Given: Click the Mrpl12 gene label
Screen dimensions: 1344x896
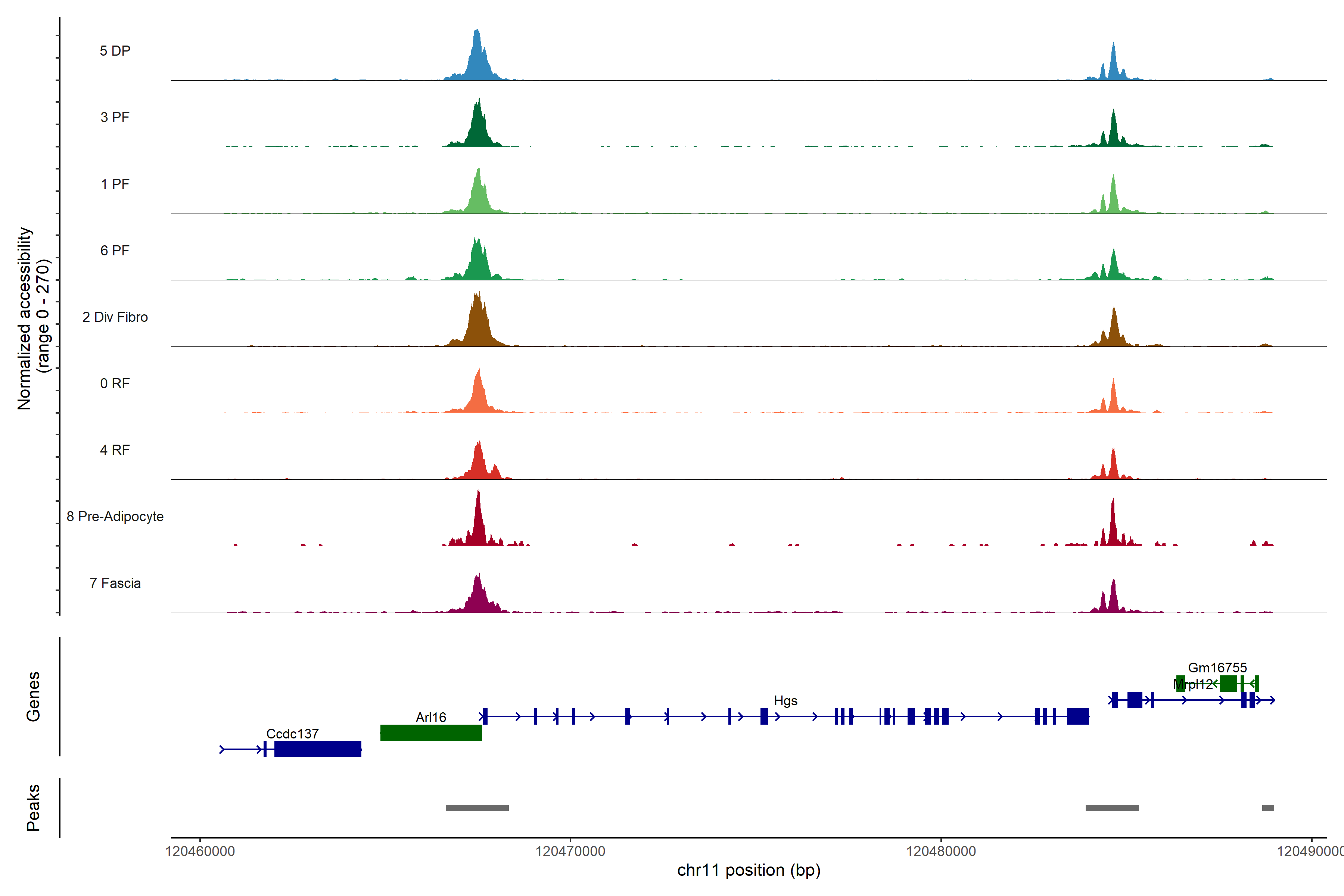Looking at the screenshot, I should pos(1192,684).
